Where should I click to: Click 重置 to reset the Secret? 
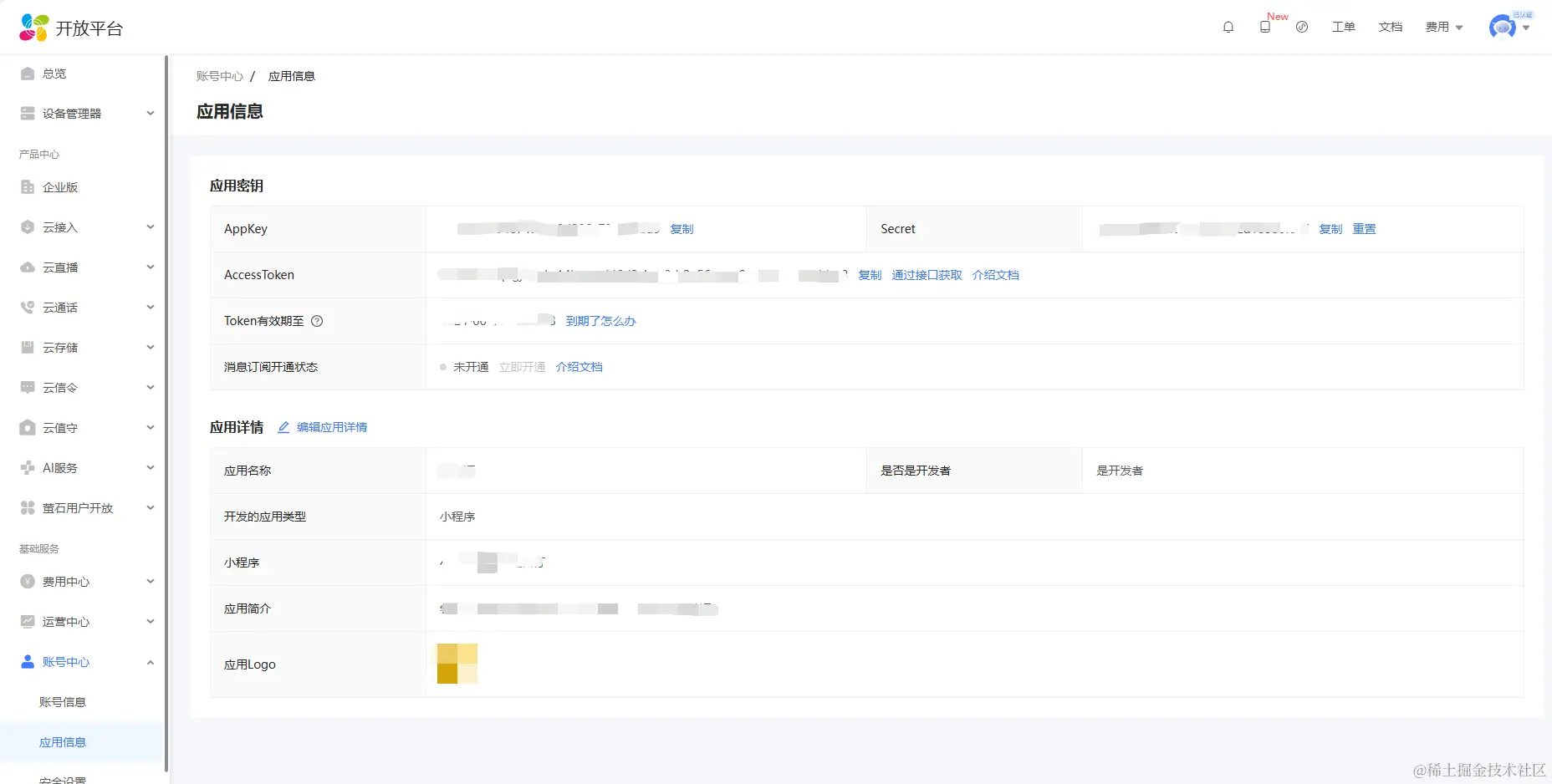coord(1364,229)
